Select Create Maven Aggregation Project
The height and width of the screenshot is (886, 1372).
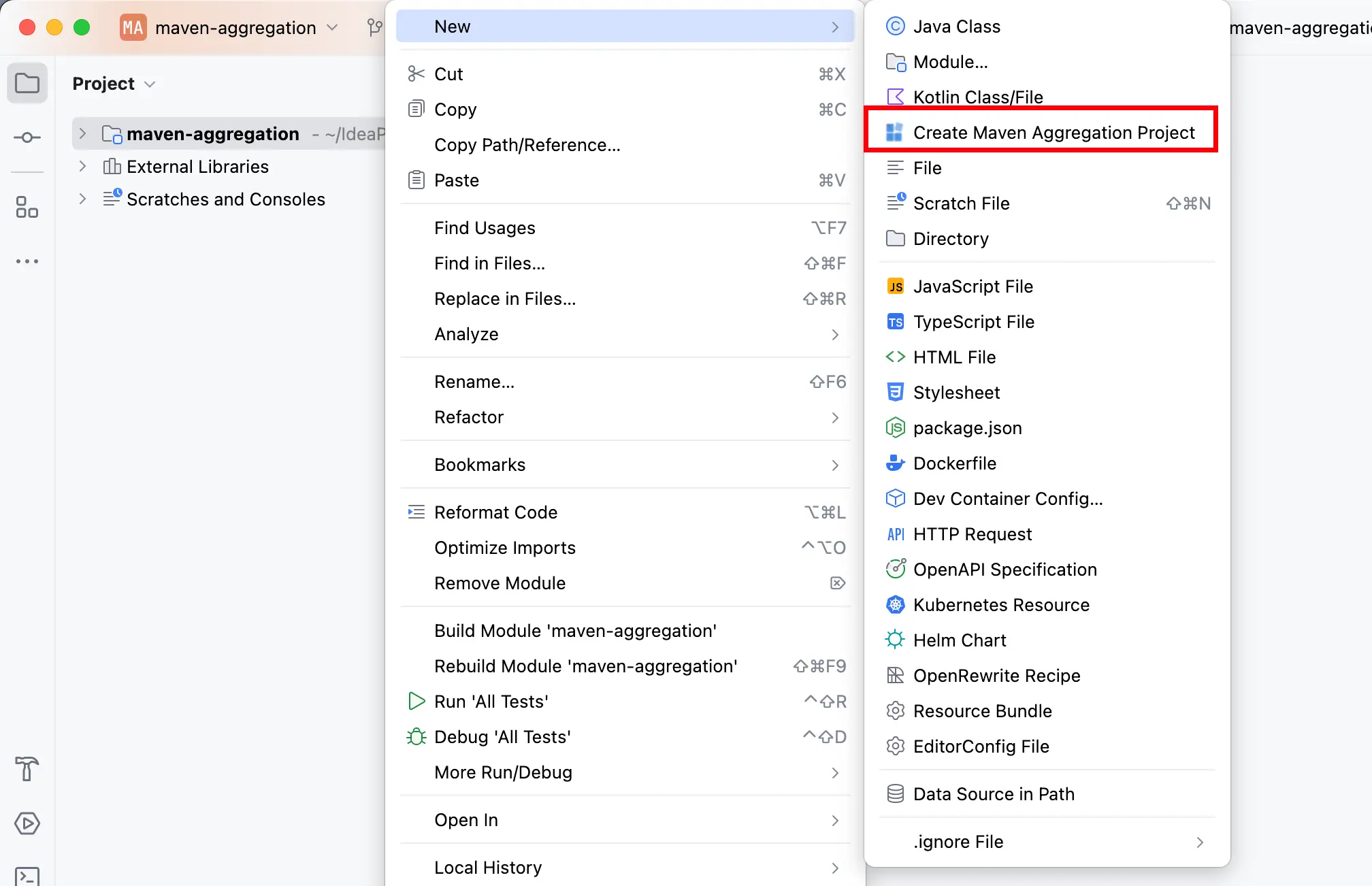pos(1053,133)
